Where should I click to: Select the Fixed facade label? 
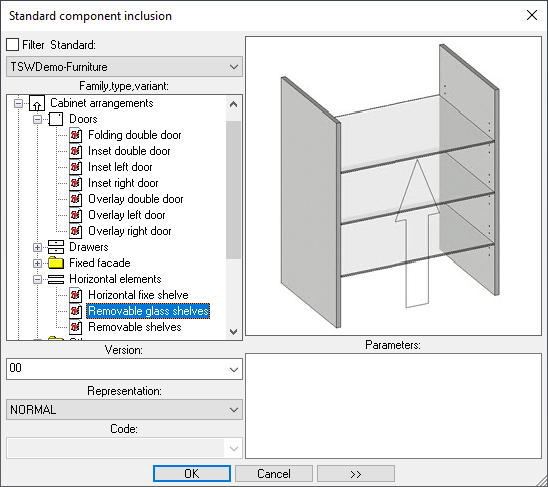pyautogui.click(x=100, y=263)
